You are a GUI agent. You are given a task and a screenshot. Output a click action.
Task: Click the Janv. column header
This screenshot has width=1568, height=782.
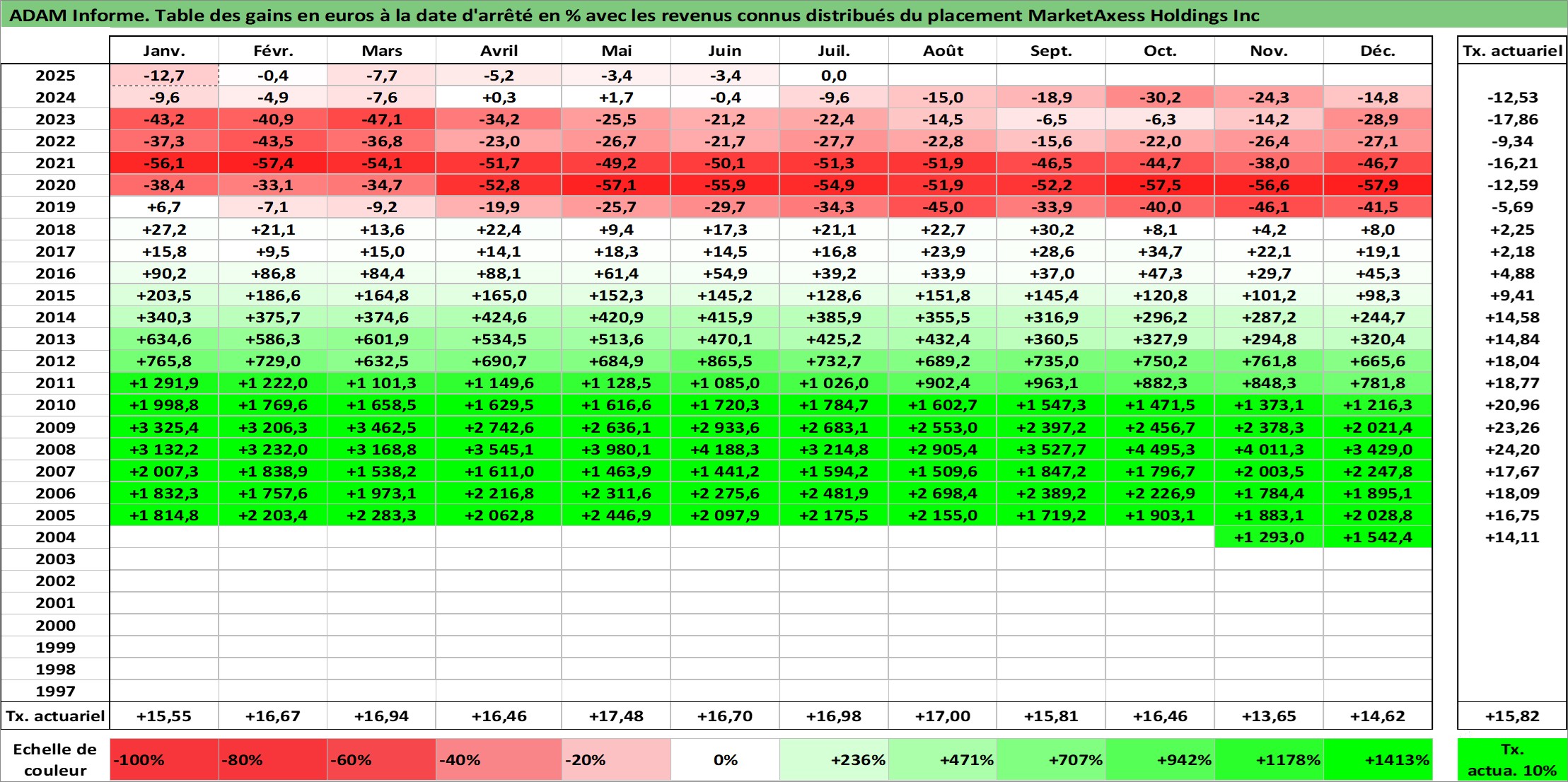(x=164, y=50)
